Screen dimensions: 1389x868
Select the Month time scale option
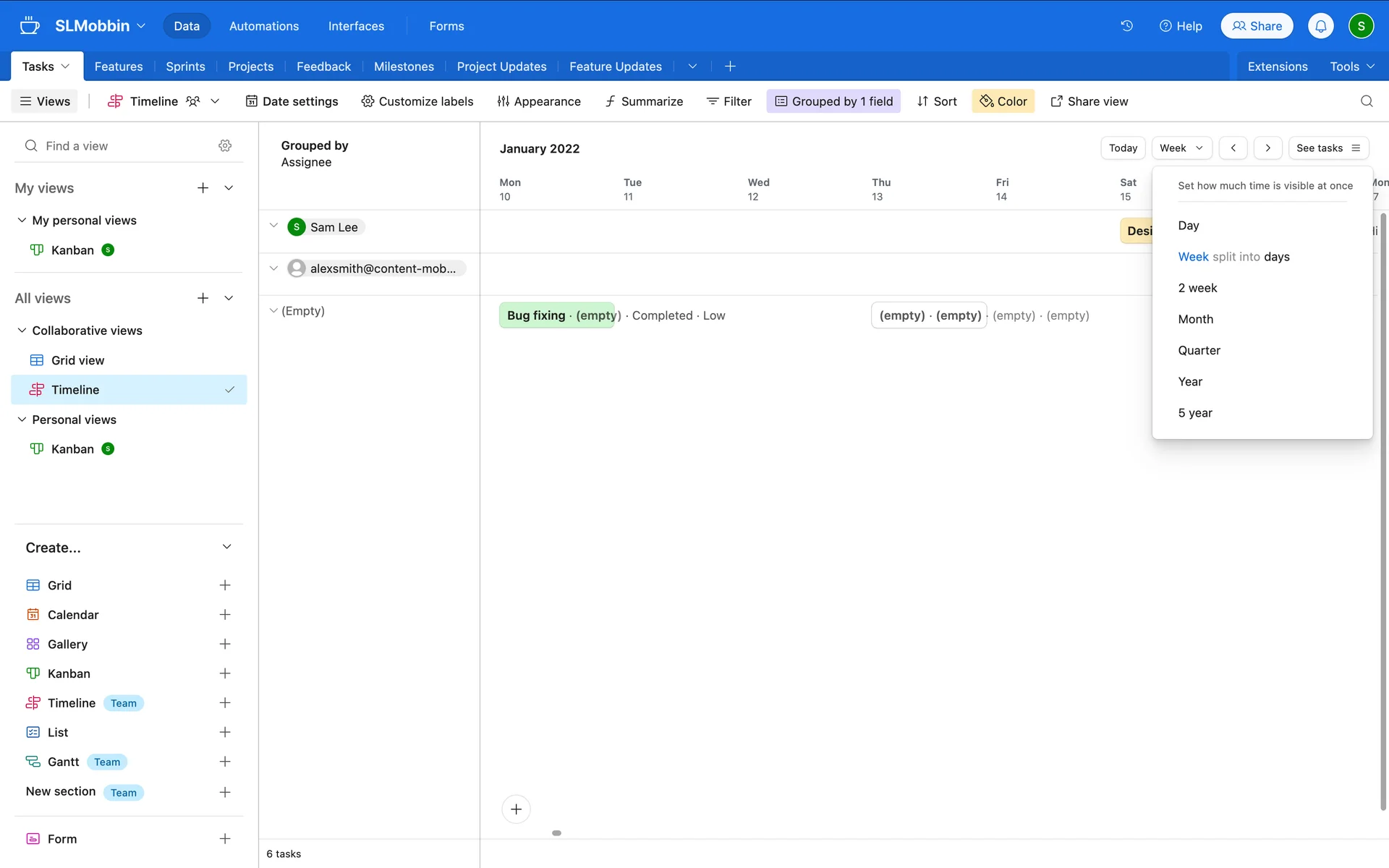tap(1195, 319)
